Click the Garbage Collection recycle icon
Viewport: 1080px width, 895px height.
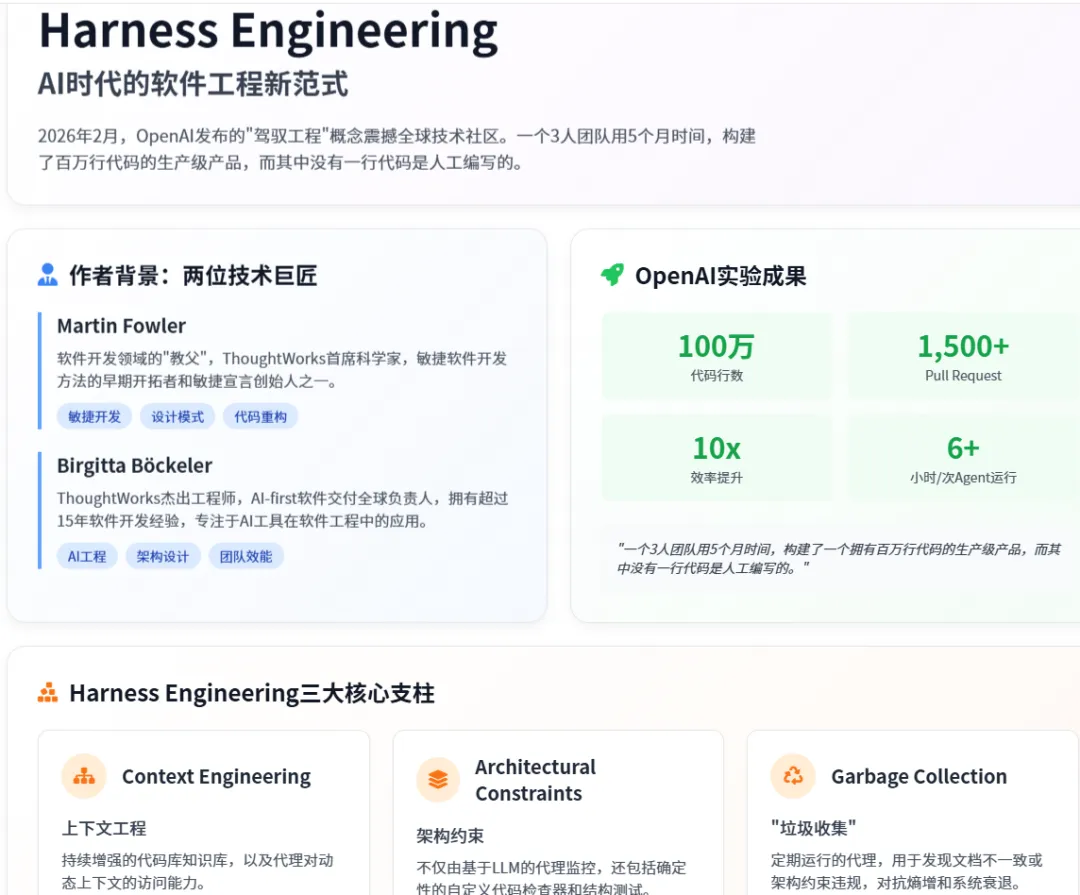[x=793, y=776]
